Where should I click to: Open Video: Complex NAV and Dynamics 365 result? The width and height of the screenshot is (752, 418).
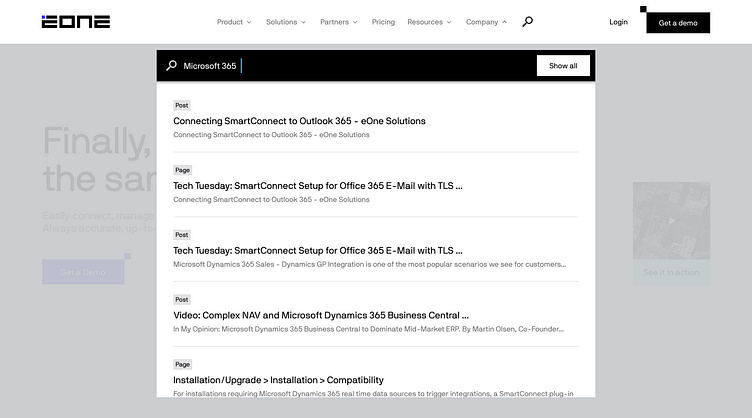point(321,315)
